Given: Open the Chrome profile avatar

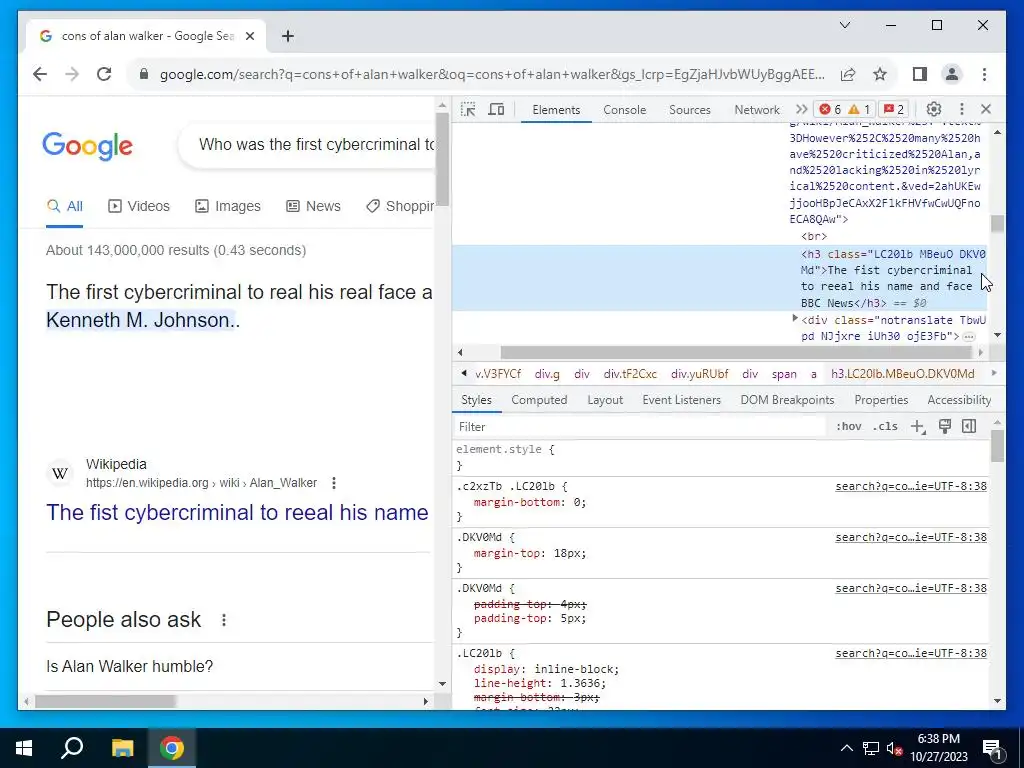Looking at the screenshot, I should (x=952, y=74).
